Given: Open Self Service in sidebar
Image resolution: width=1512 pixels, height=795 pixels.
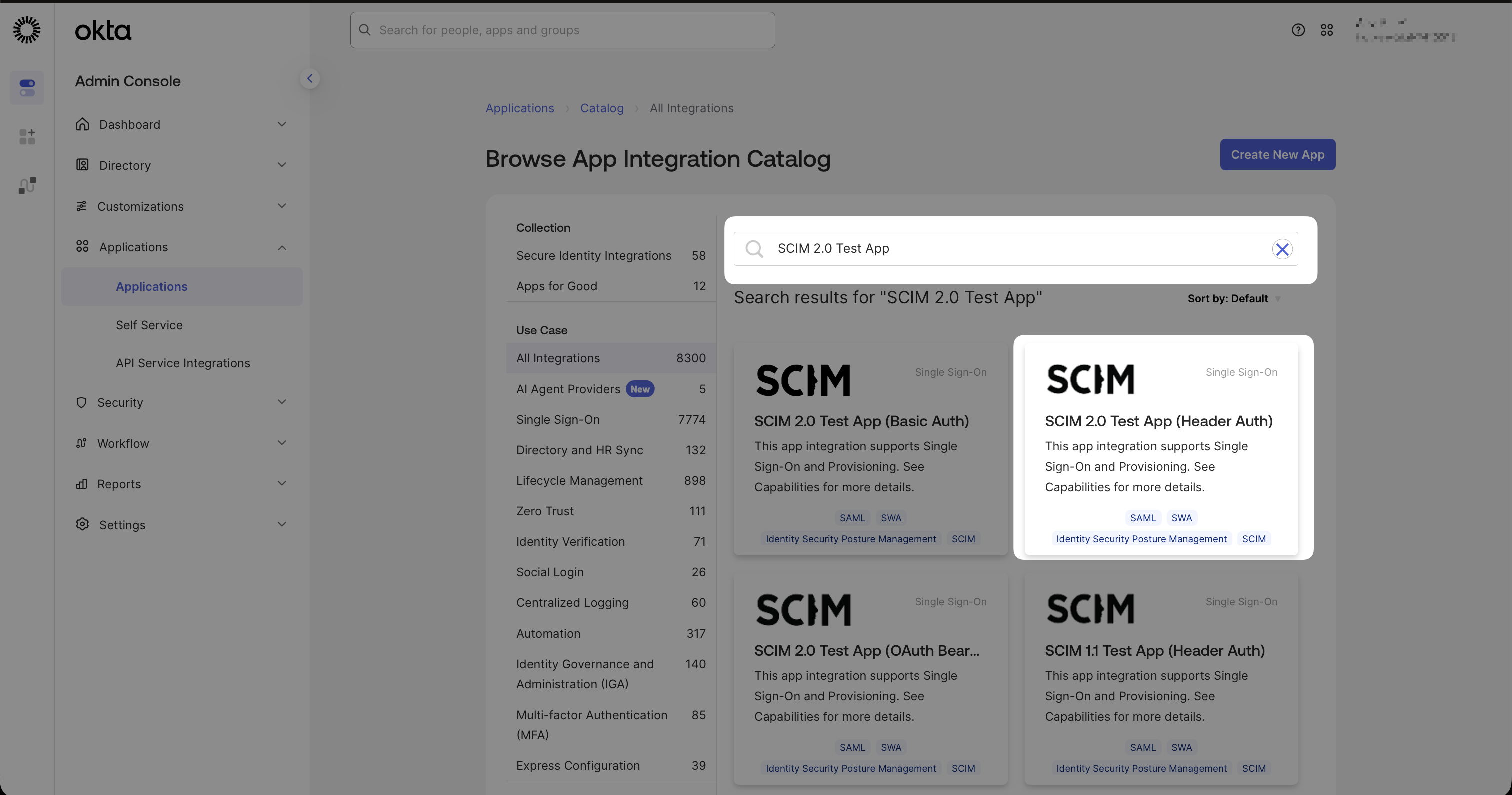Looking at the screenshot, I should click(x=149, y=325).
